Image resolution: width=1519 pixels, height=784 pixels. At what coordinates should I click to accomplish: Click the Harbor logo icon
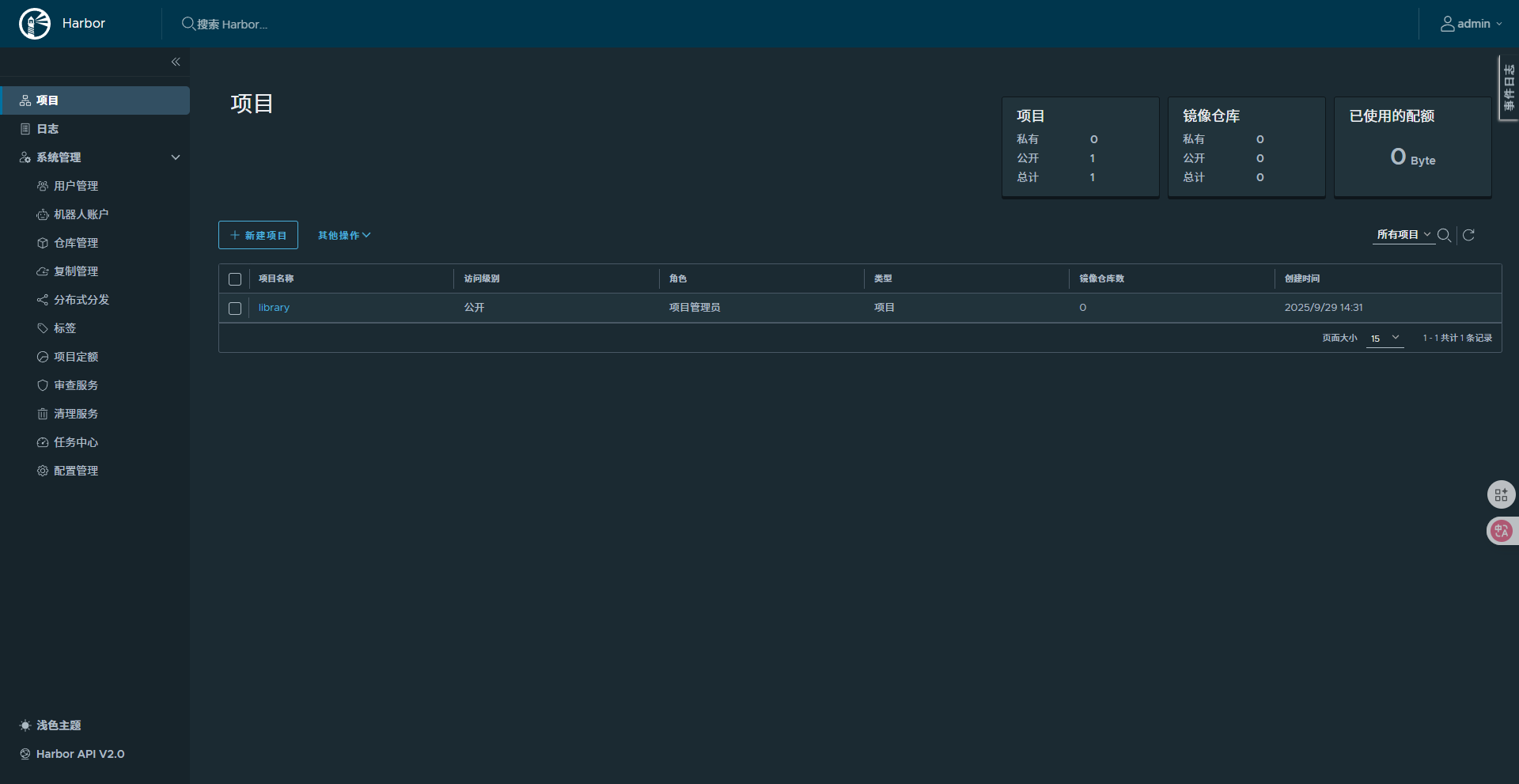[x=35, y=24]
